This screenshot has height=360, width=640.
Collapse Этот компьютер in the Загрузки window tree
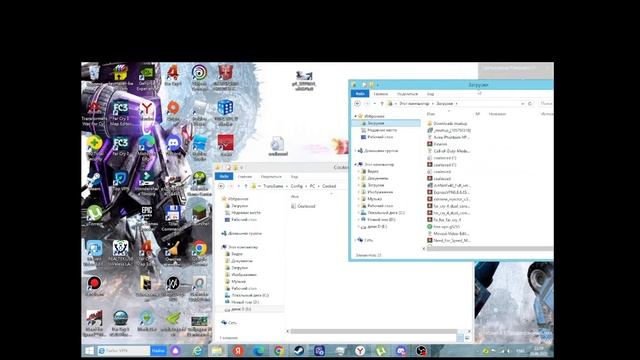[x=356, y=164]
